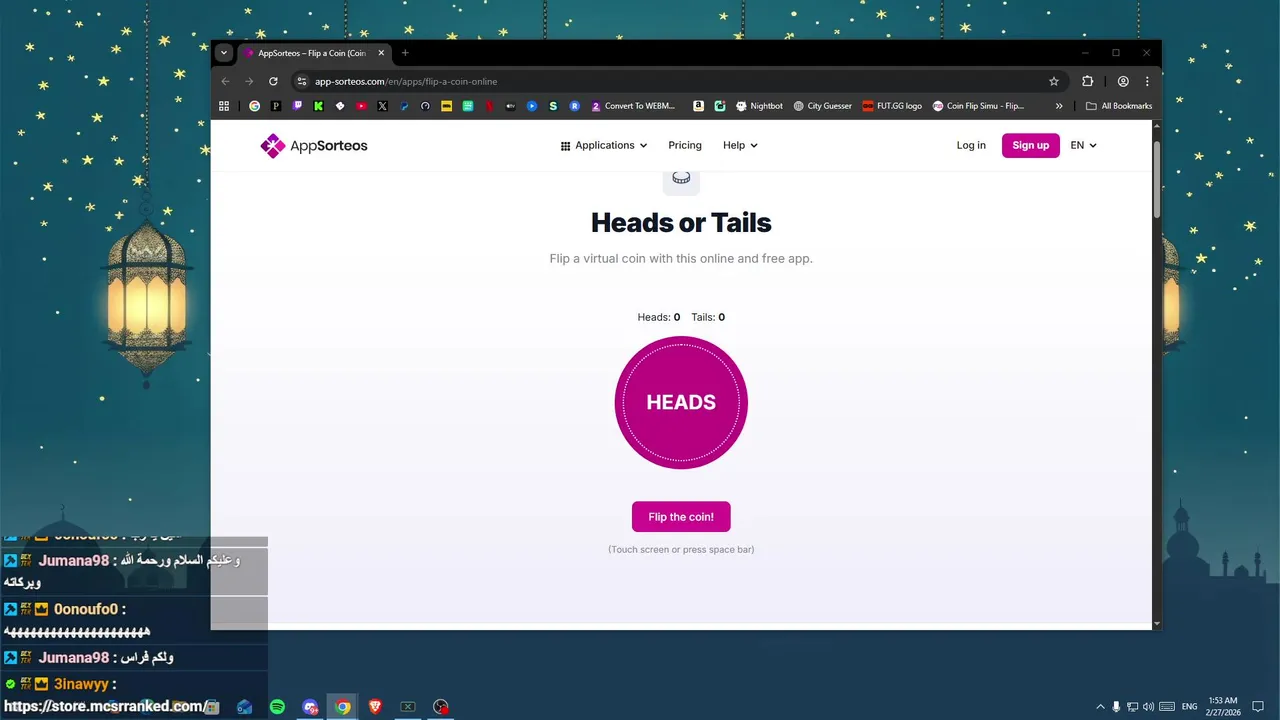Screen dimensions: 1280x720
Task: Open a new tab with the plus button
Action: [405, 53]
